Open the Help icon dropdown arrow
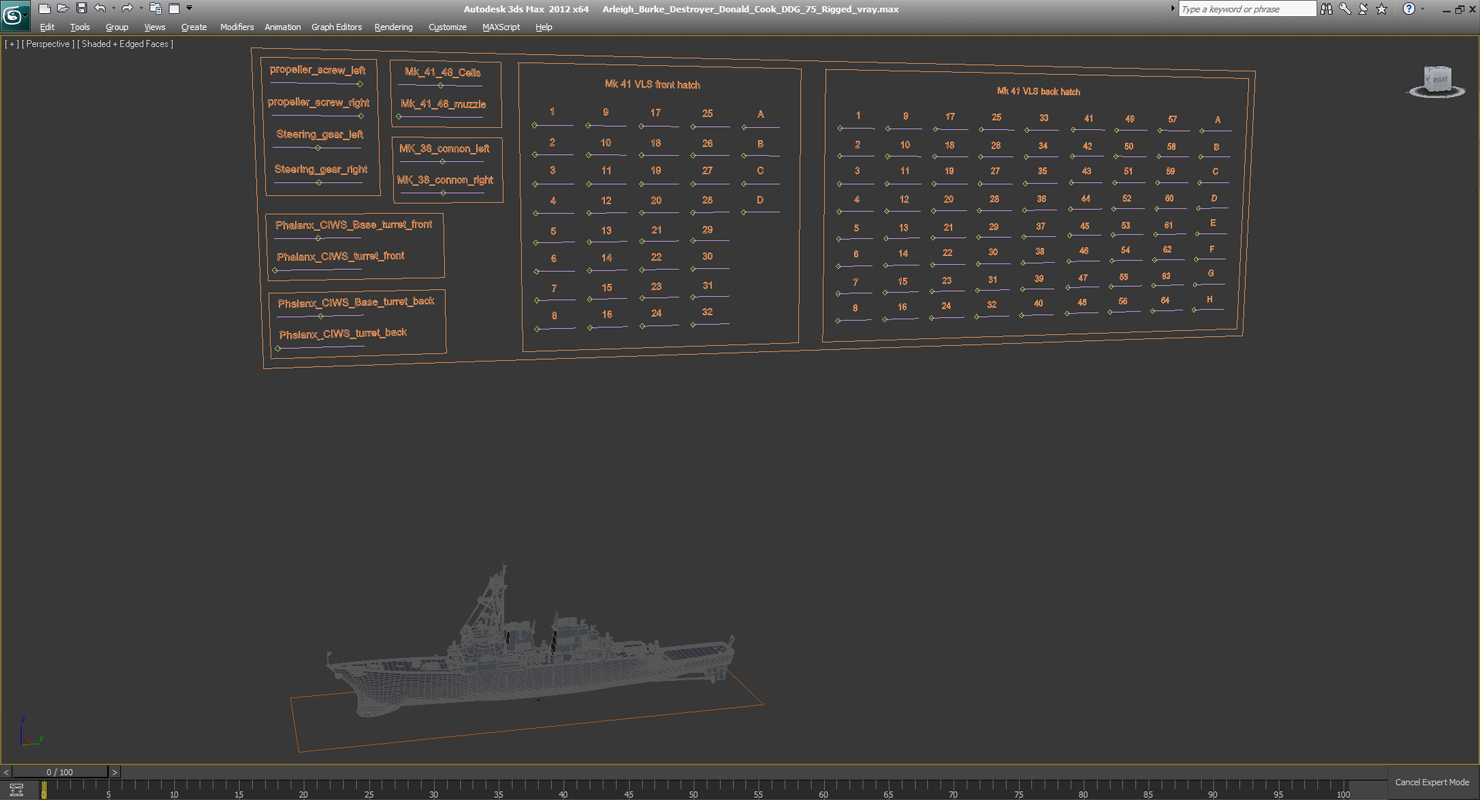This screenshot has height=800, width=1480. click(1422, 9)
